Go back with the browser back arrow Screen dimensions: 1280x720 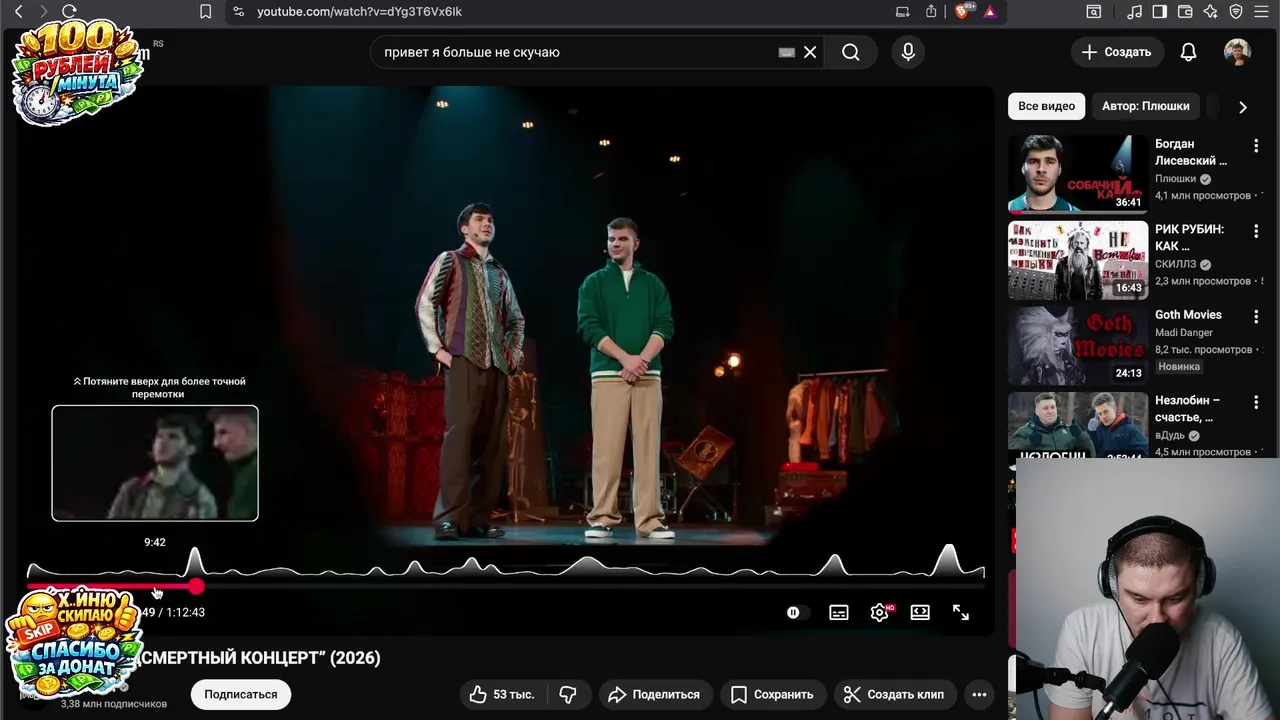pos(18,11)
